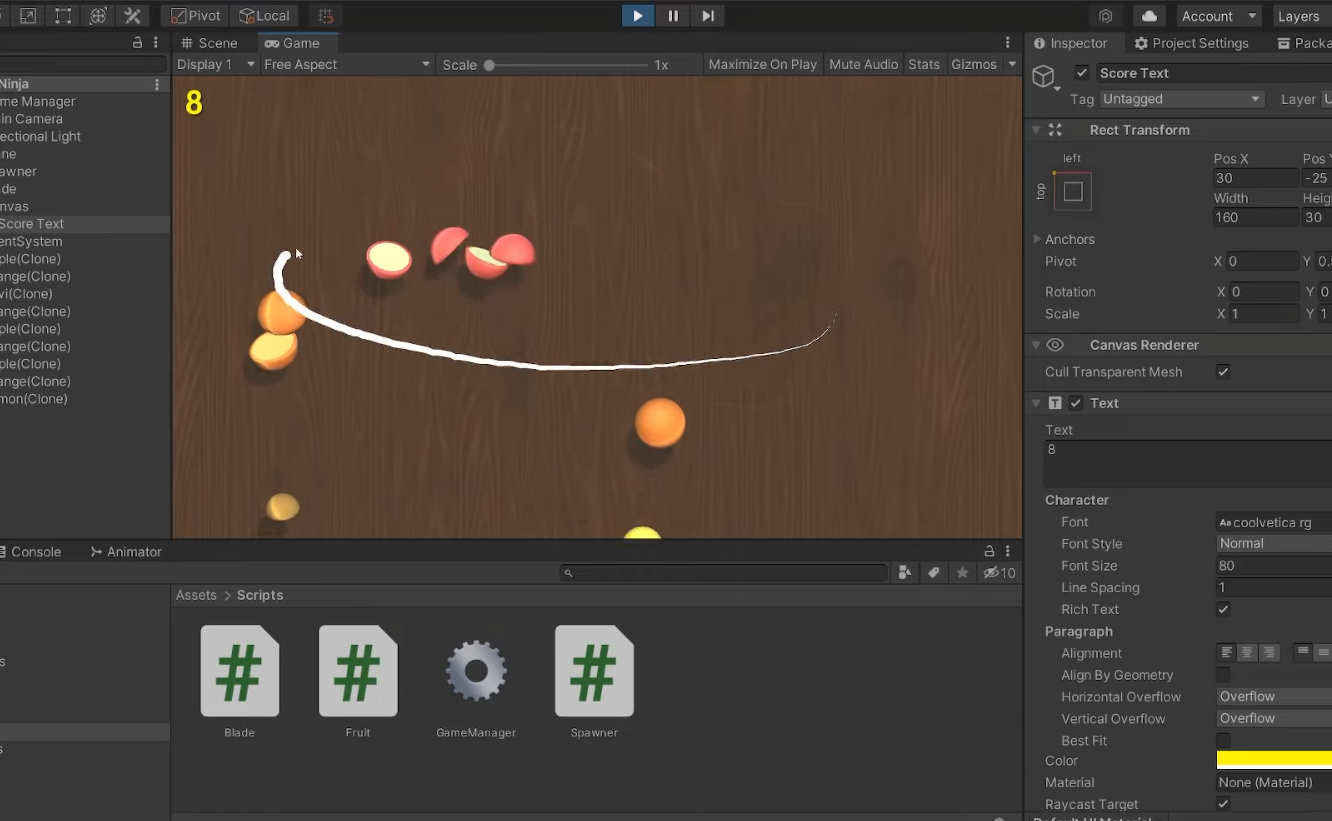Viewport: 1332px width, 821px height.
Task: Set text alignment to left
Action: 1227,653
